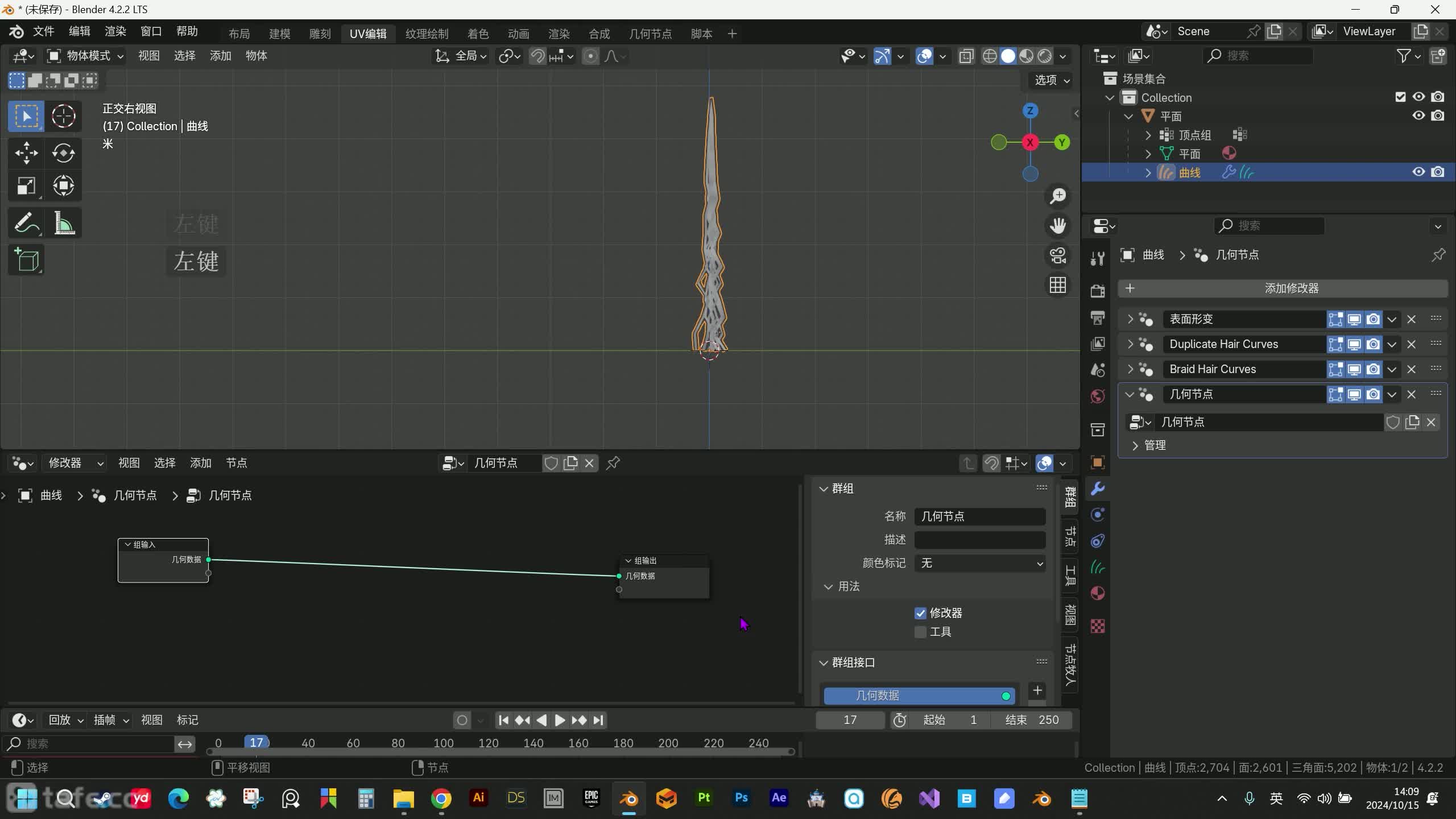The width and height of the screenshot is (1456, 819).
Task: Toggle viewport visibility of 平面 object
Action: (1418, 115)
